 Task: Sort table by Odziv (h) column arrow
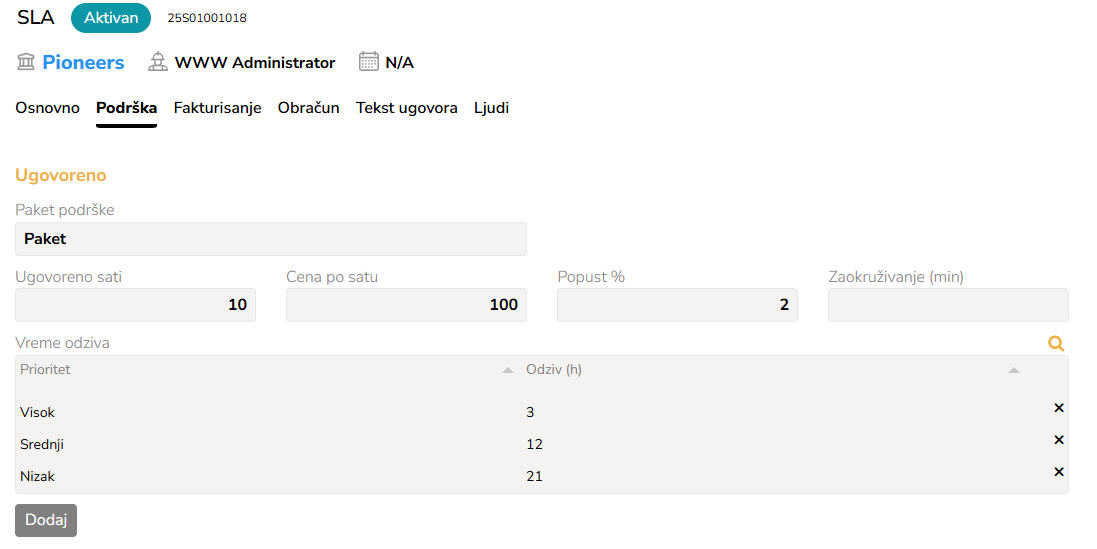[1014, 370]
